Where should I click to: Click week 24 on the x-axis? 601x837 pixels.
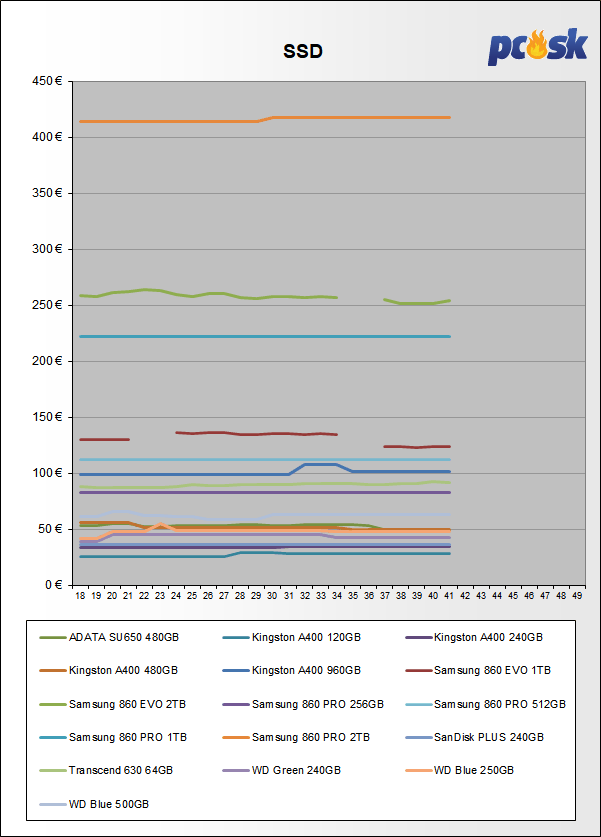pos(176,596)
